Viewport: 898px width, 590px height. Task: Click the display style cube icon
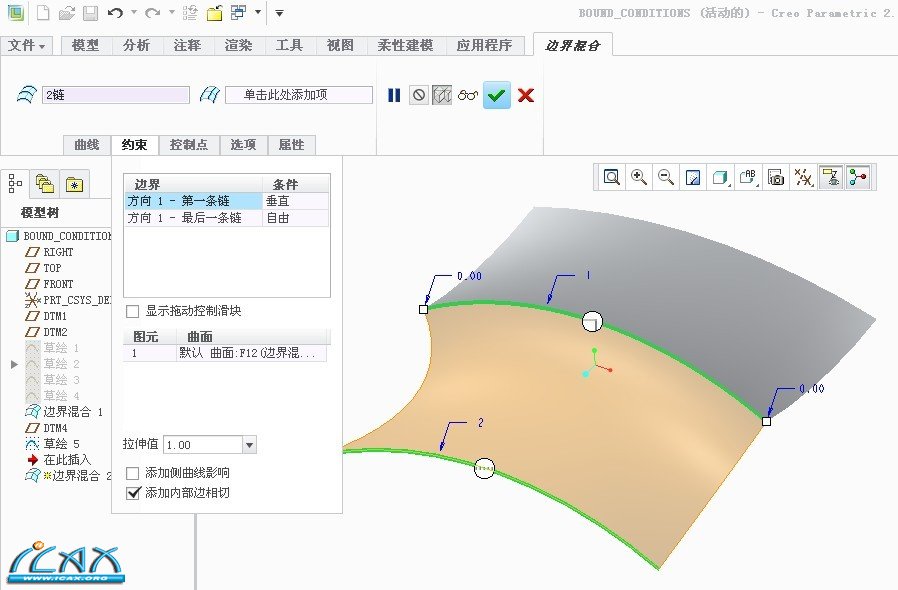point(720,177)
